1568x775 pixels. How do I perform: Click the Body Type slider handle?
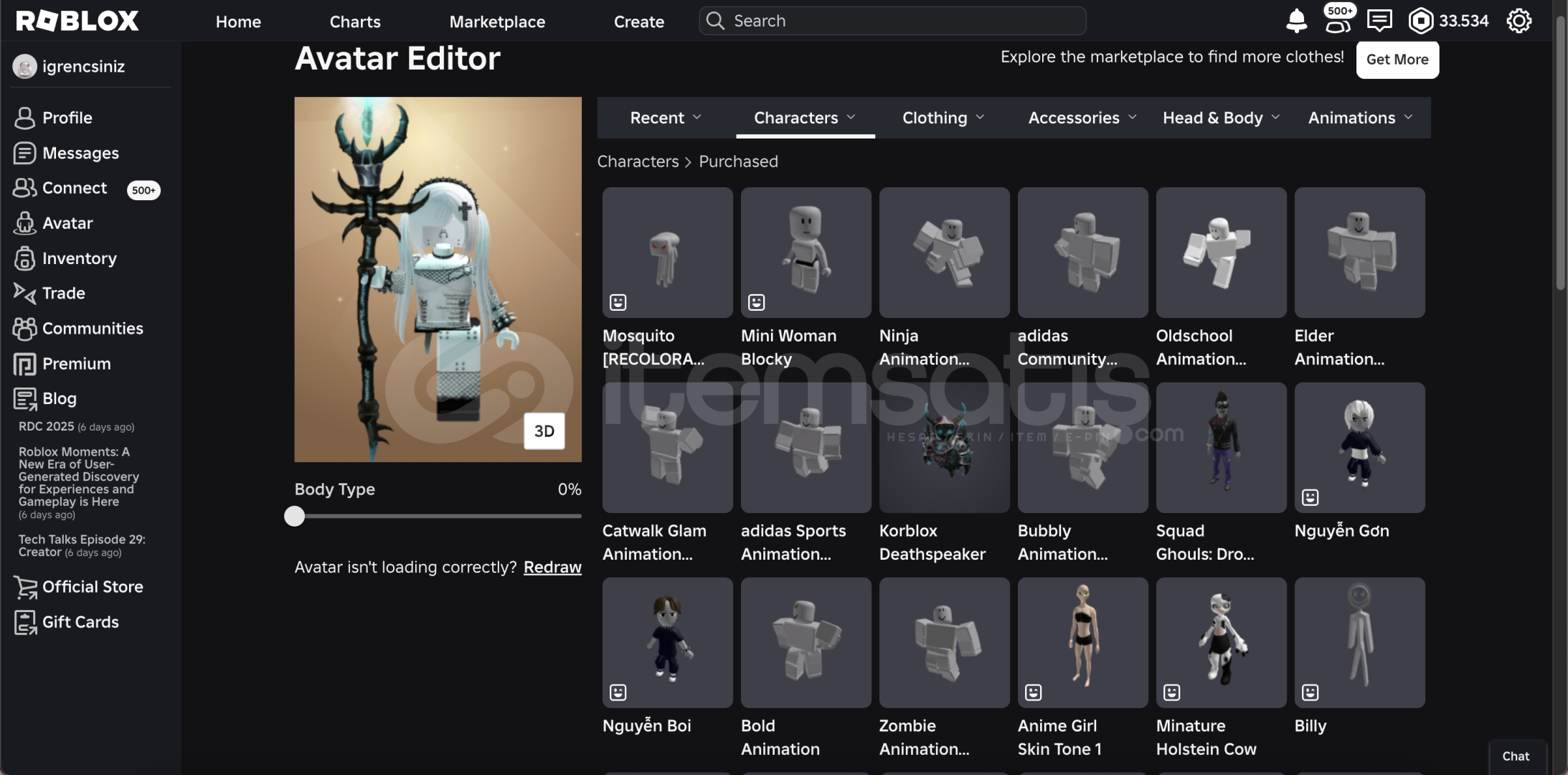[x=294, y=516]
